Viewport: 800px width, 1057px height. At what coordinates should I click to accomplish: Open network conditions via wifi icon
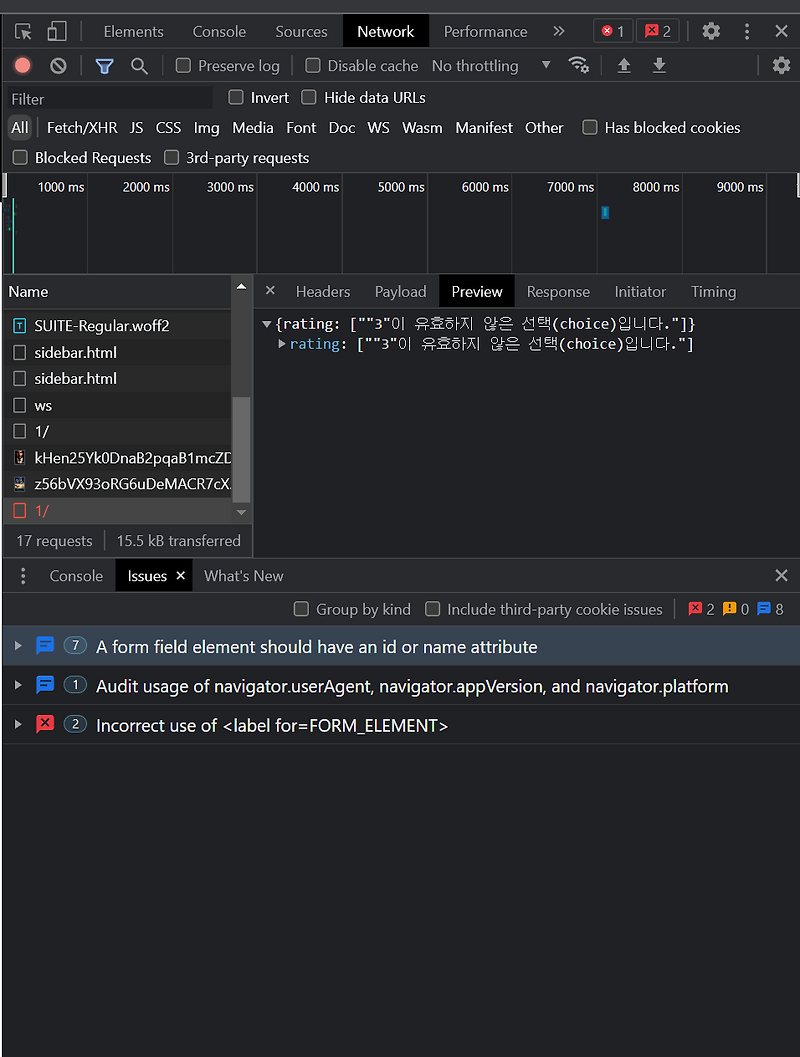click(x=579, y=65)
